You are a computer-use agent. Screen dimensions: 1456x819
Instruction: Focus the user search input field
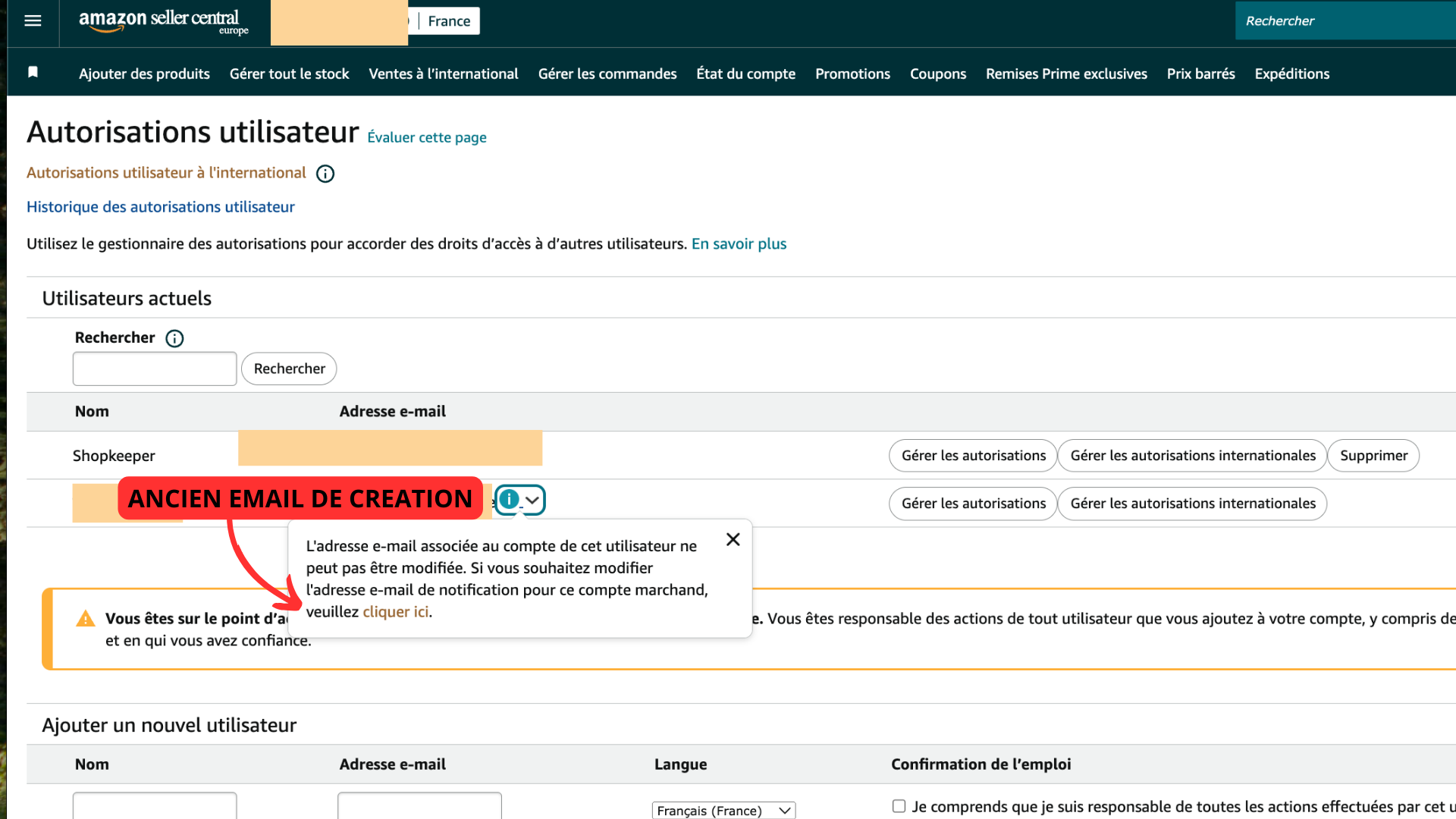155,369
